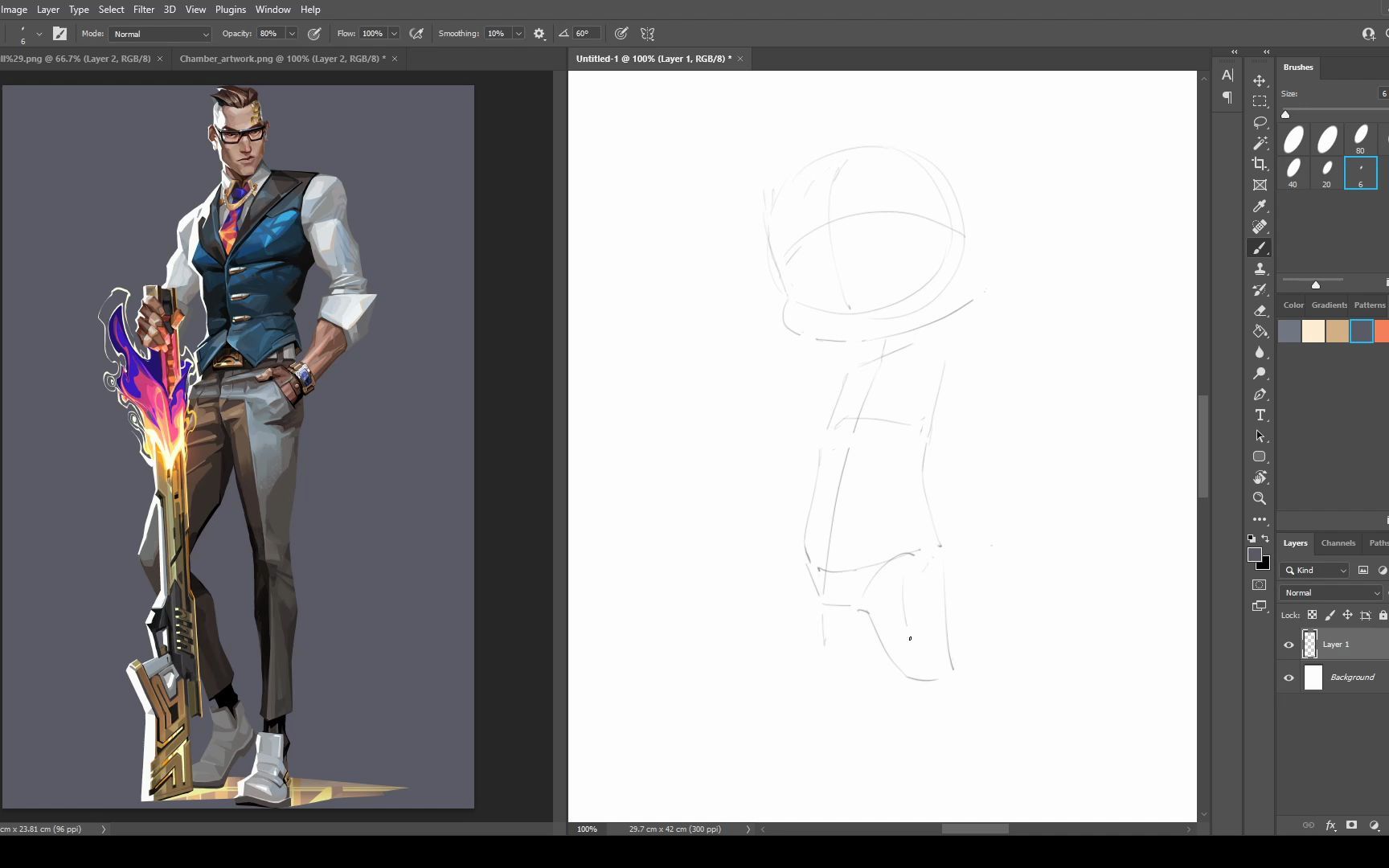Select the Crop tool
Screen dimensions: 1389x868
pyautogui.click(x=1260, y=164)
